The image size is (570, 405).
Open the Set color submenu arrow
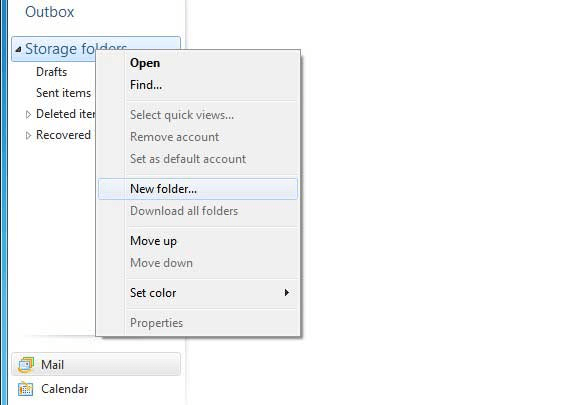[x=287, y=293]
